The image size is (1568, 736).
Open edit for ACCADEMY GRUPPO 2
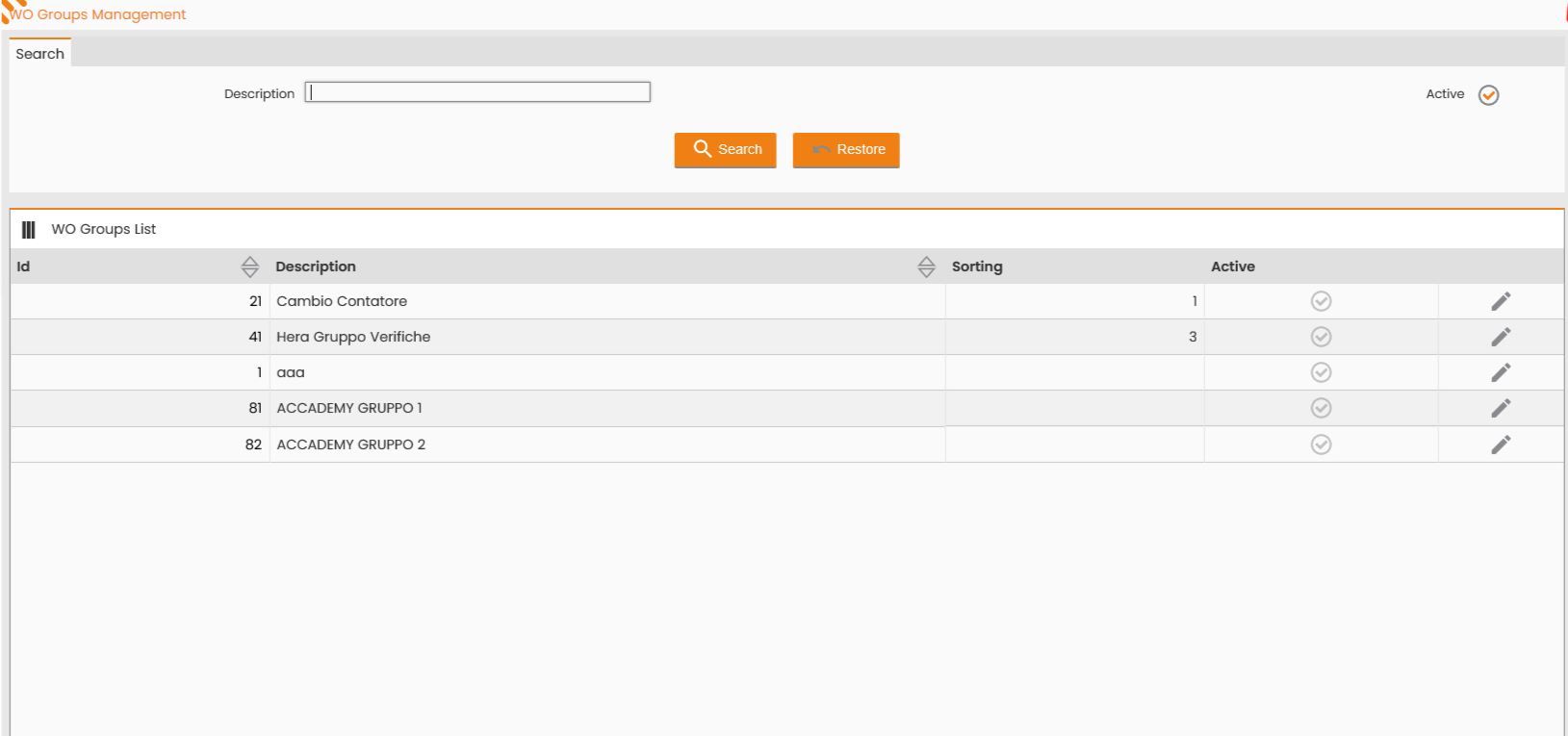pyautogui.click(x=1501, y=444)
